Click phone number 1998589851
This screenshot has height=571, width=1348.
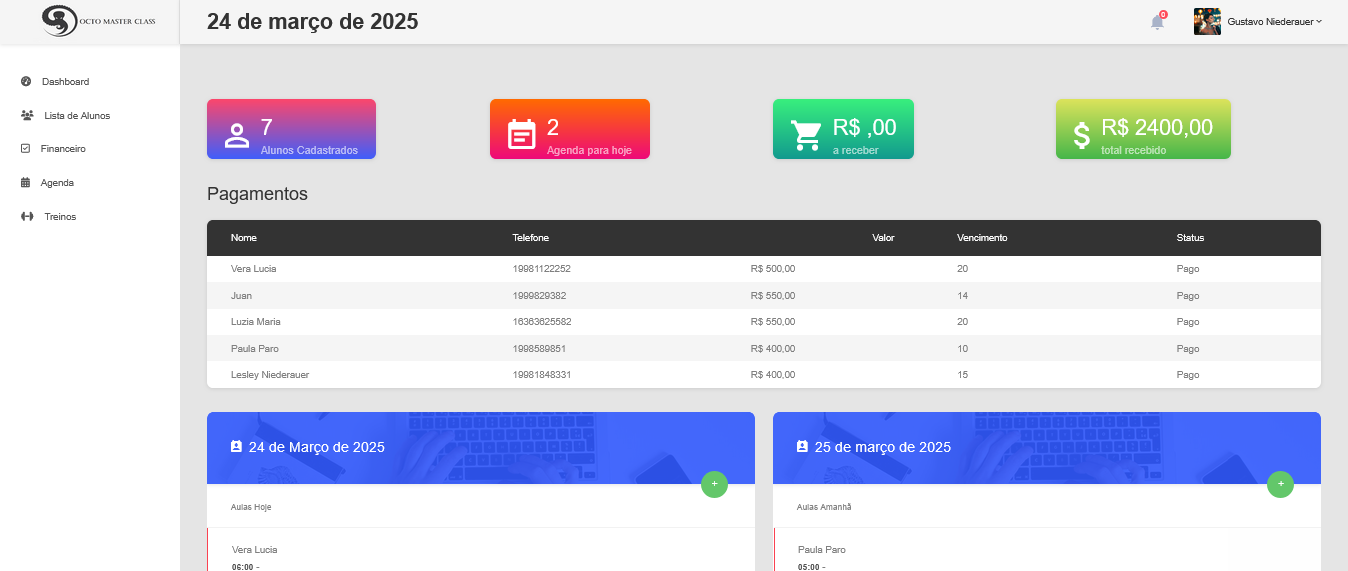(539, 349)
